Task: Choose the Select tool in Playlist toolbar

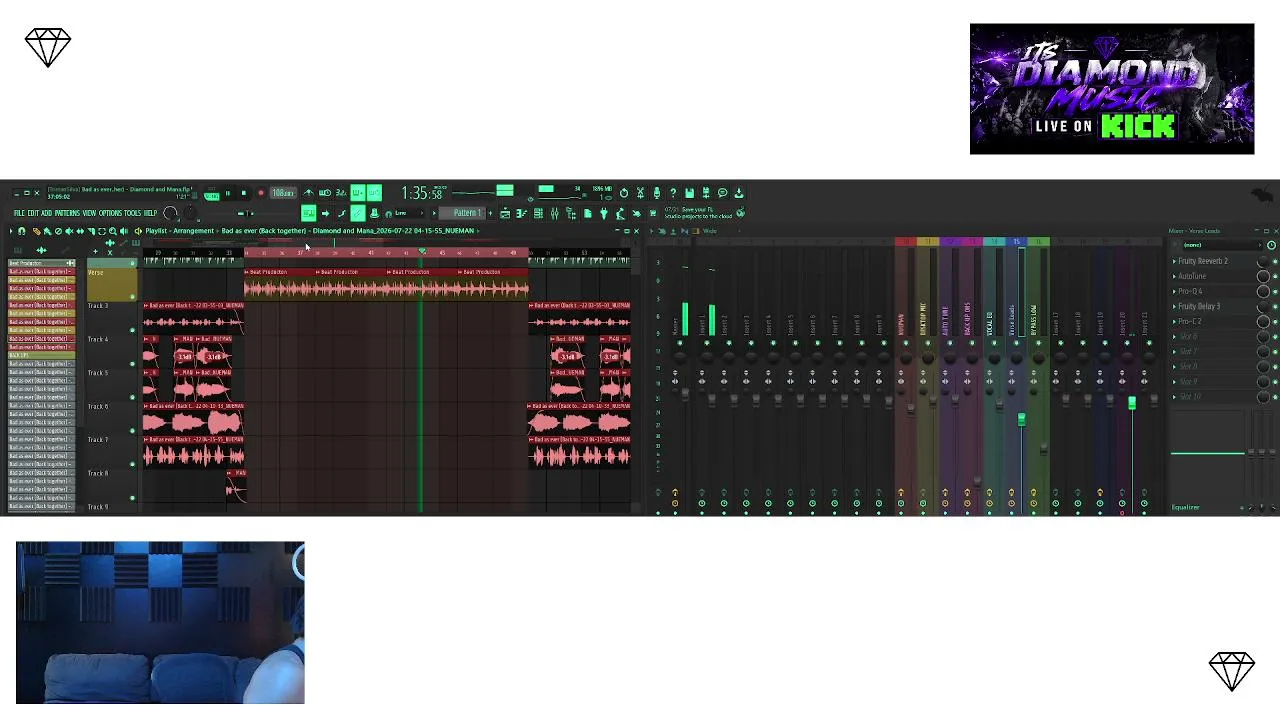Action: pyautogui.click(x=101, y=231)
